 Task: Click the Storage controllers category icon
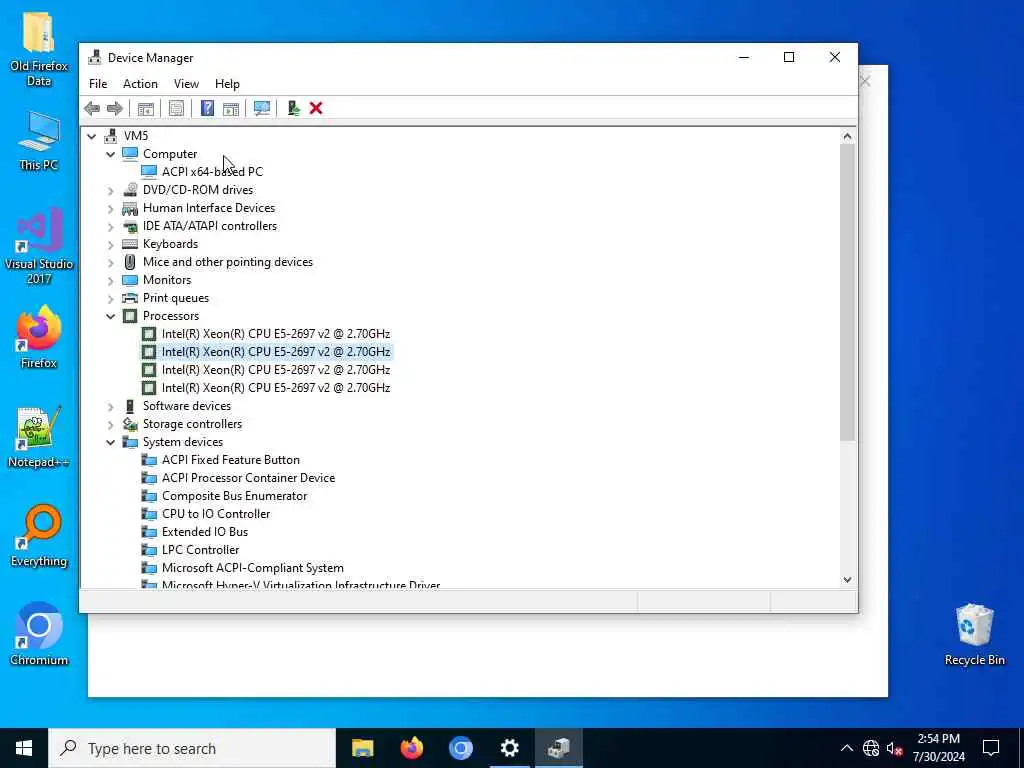(x=130, y=424)
